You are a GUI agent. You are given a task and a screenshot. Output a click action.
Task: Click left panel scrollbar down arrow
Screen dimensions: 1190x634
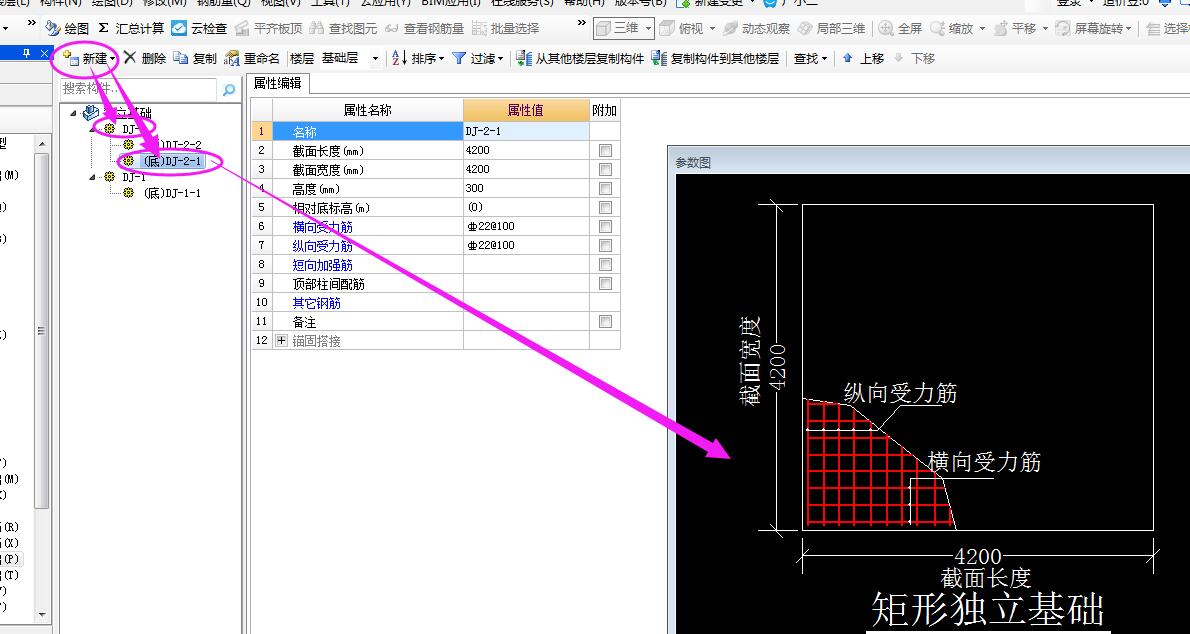[42, 613]
